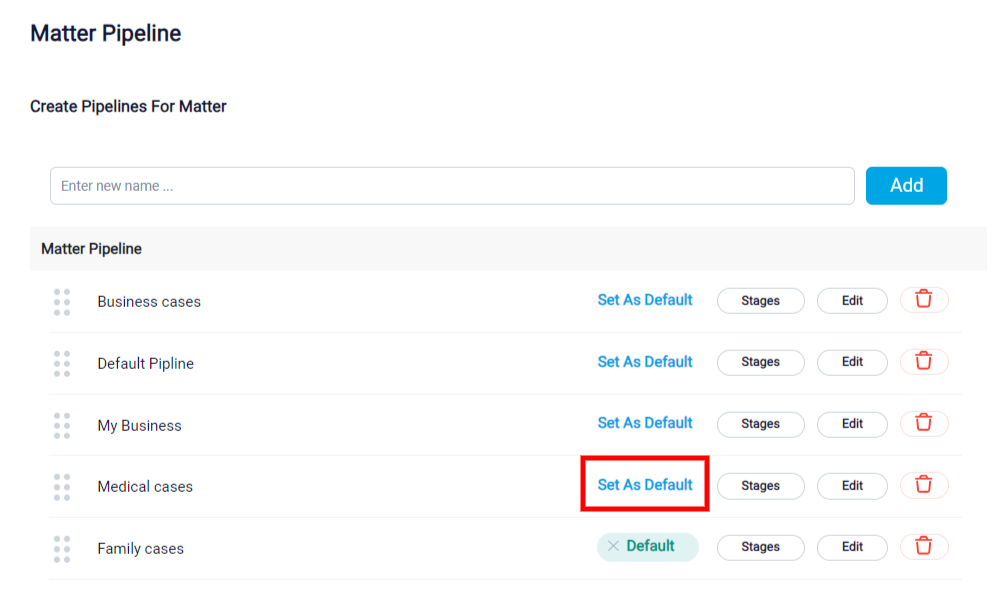Viewport: 1000px width, 600px height.
Task: Edit the My Business pipeline
Action: (852, 424)
